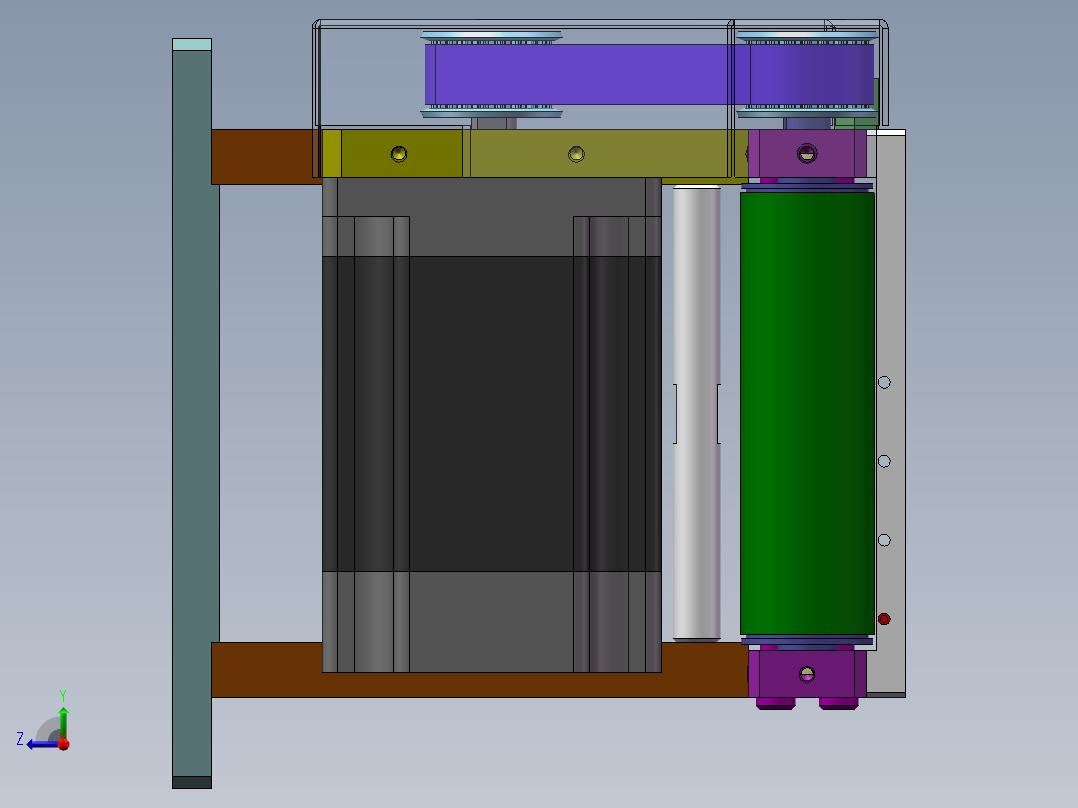Click the red origin ball of the triad
Viewport: 1078px width, 808px height.
pyautogui.click(x=63, y=744)
